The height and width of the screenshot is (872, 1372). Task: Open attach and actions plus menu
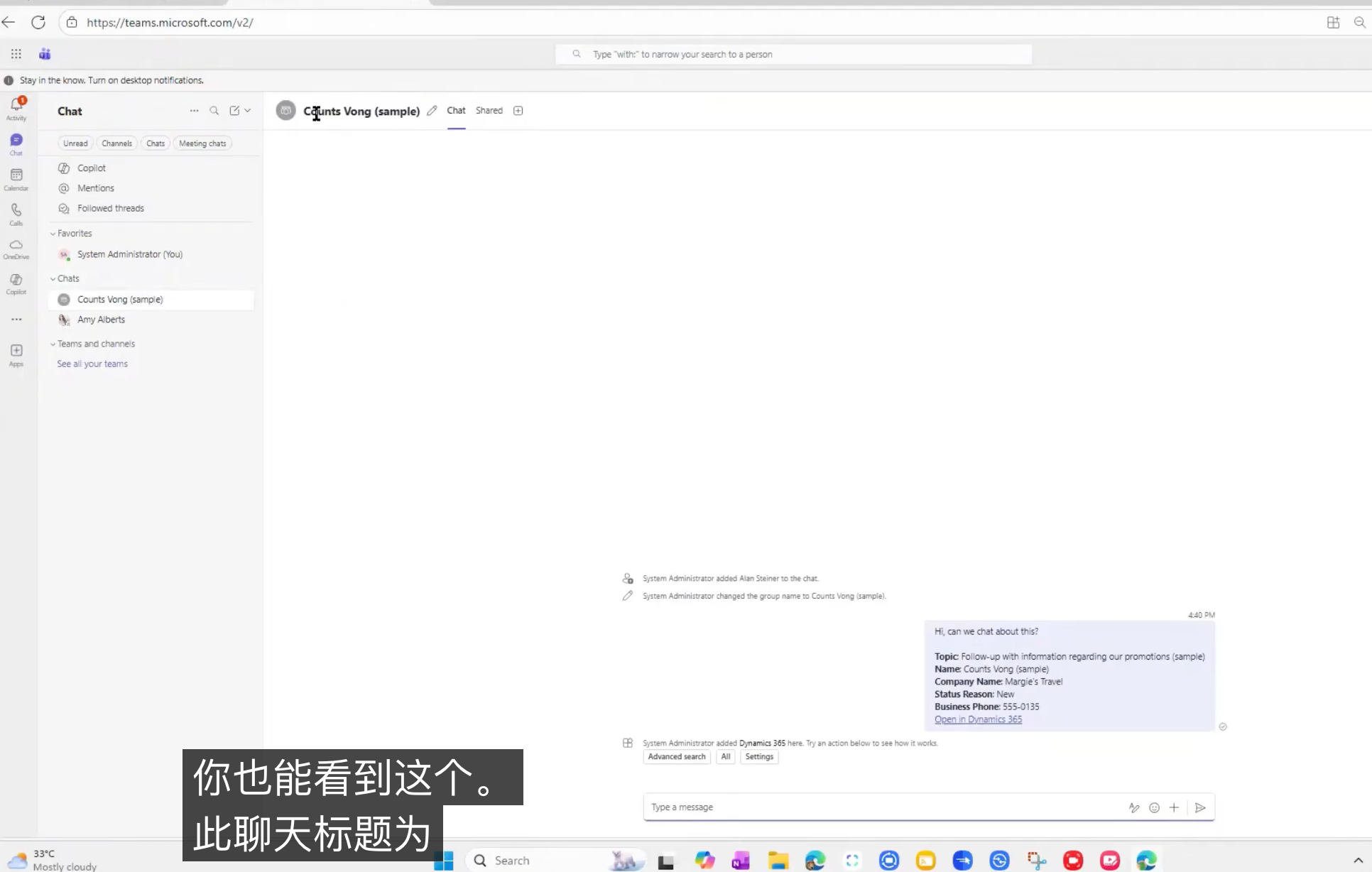click(1175, 807)
